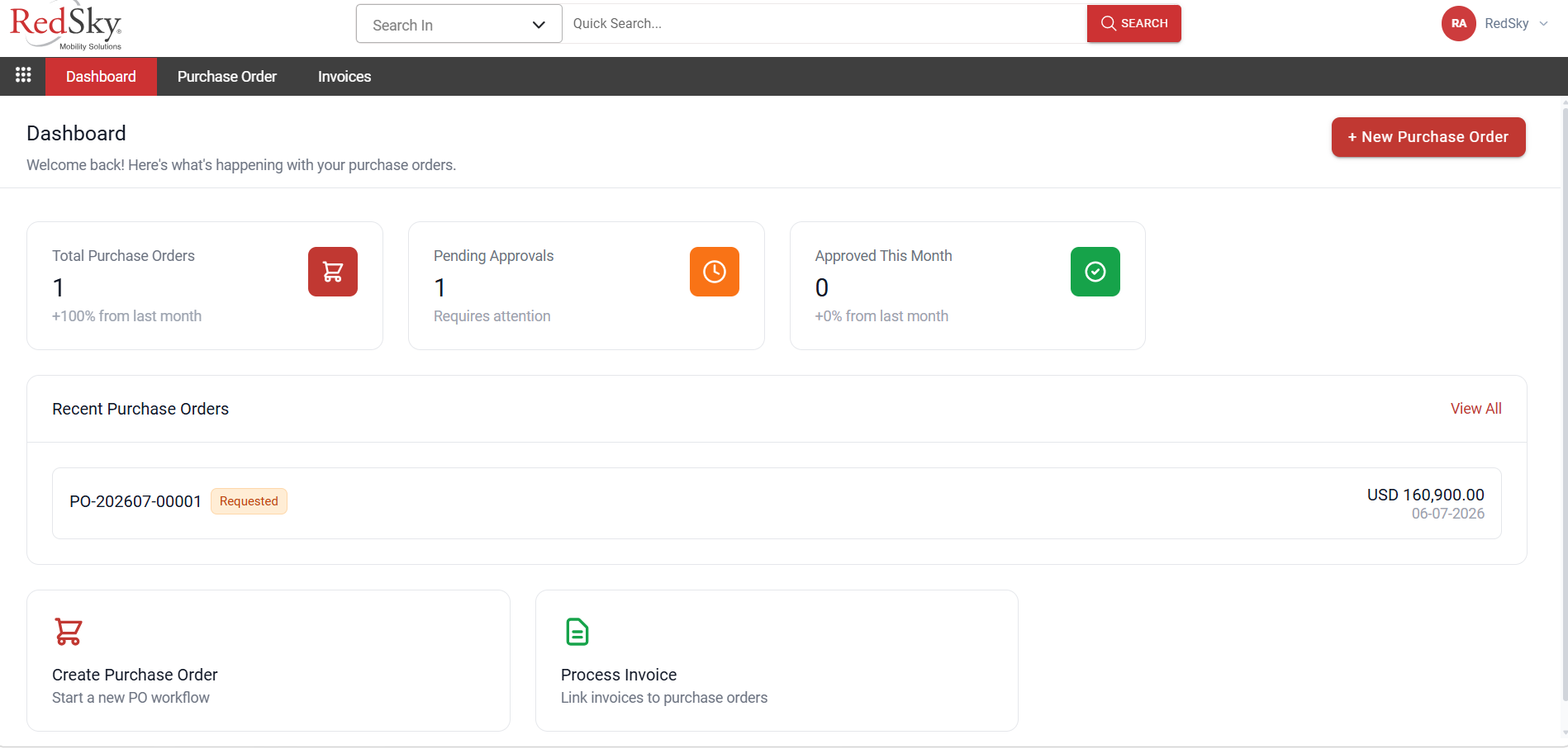Viewport: 1568px width, 749px height.
Task: Focus the Quick Search input field
Action: pos(824,24)
